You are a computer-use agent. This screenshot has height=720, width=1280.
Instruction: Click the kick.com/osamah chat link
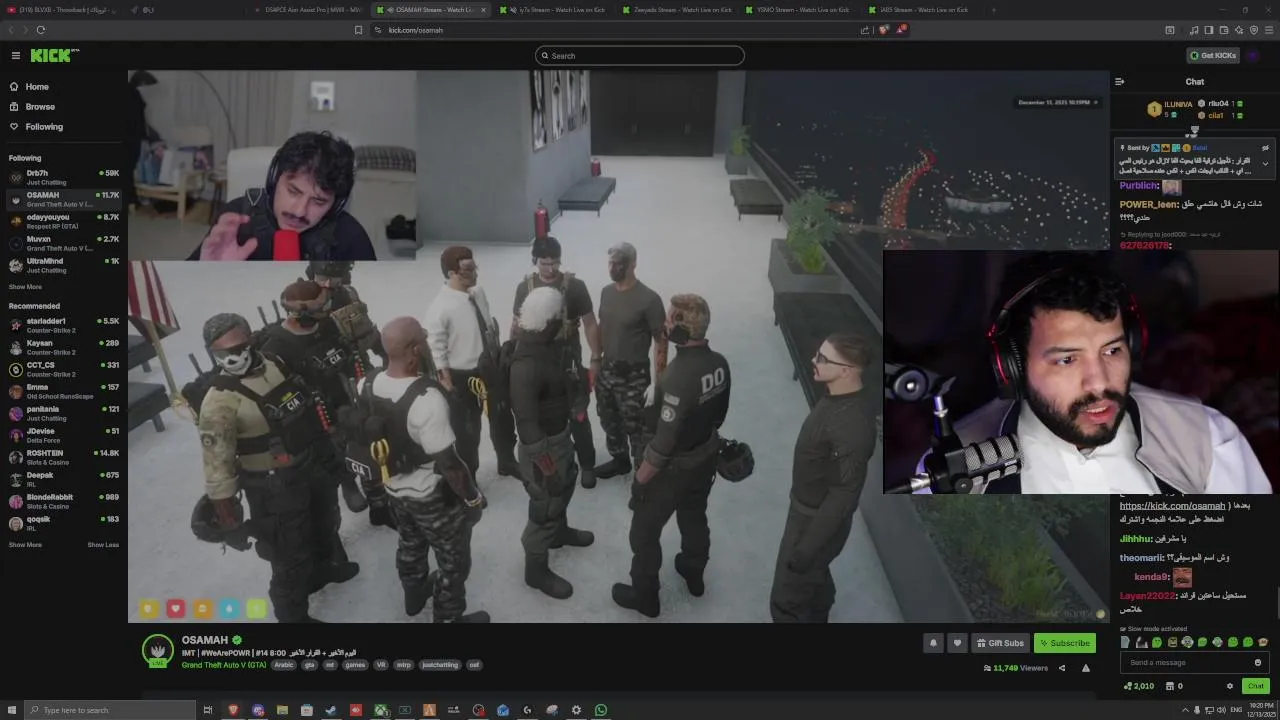1172,506
